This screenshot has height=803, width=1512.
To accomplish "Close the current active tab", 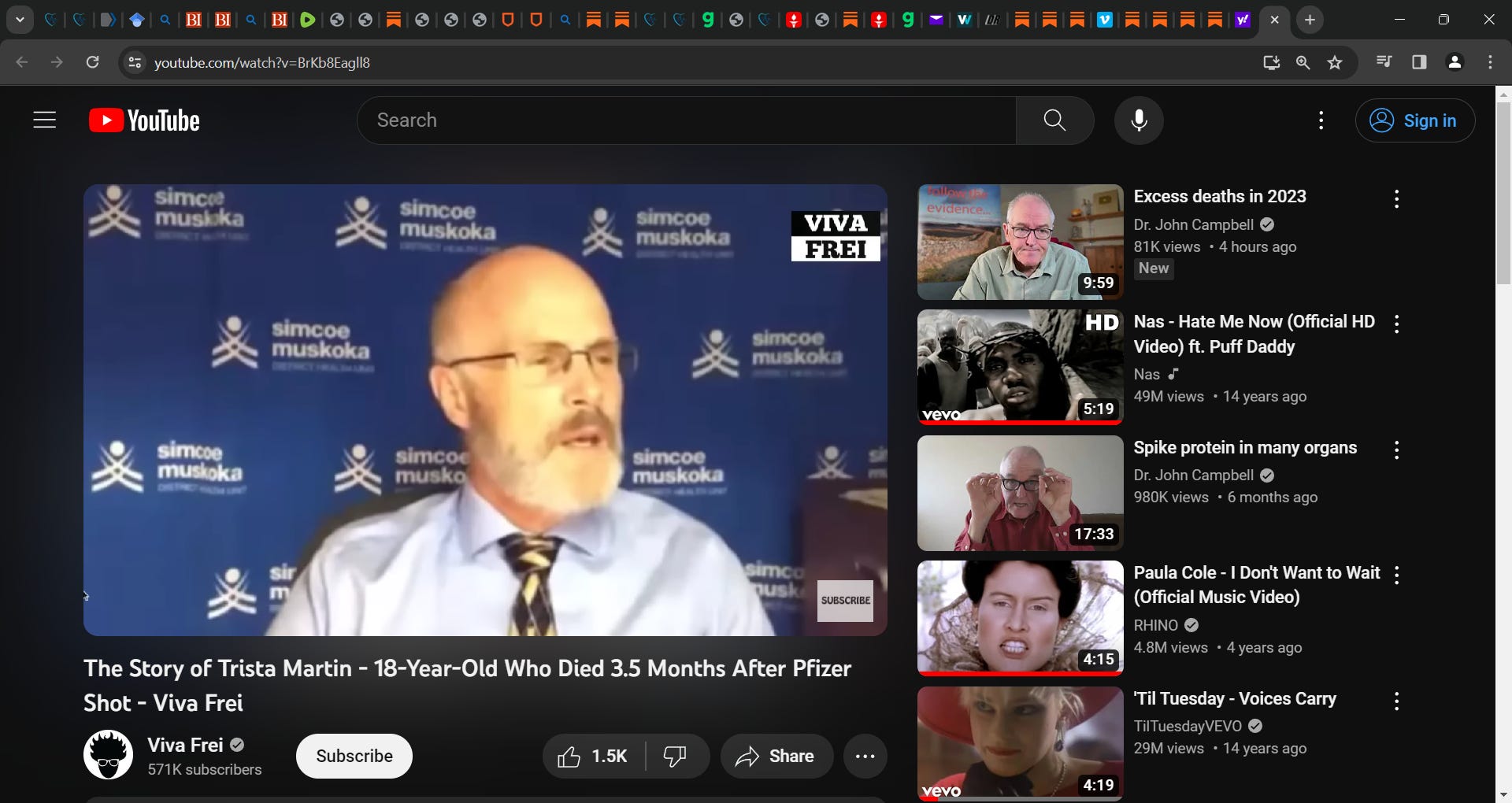I will coord(1274,20).
